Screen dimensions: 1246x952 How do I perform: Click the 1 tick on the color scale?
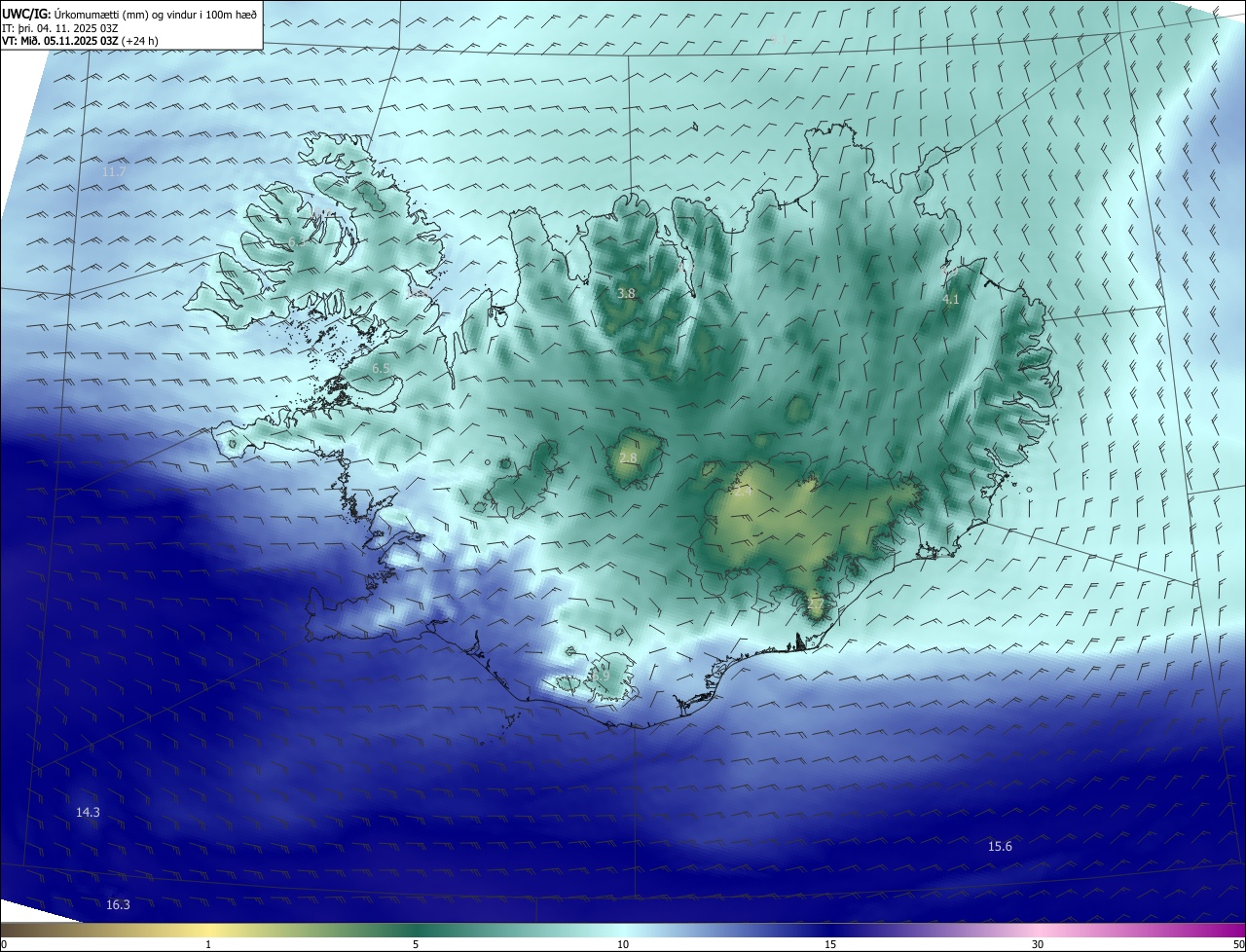(209, 944)
